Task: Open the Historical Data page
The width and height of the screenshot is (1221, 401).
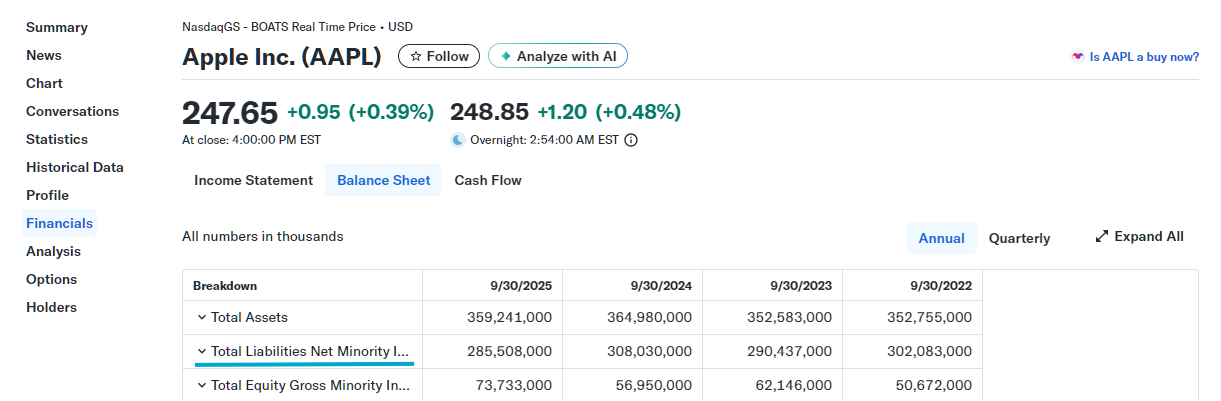Action: [x=75, y=167]
